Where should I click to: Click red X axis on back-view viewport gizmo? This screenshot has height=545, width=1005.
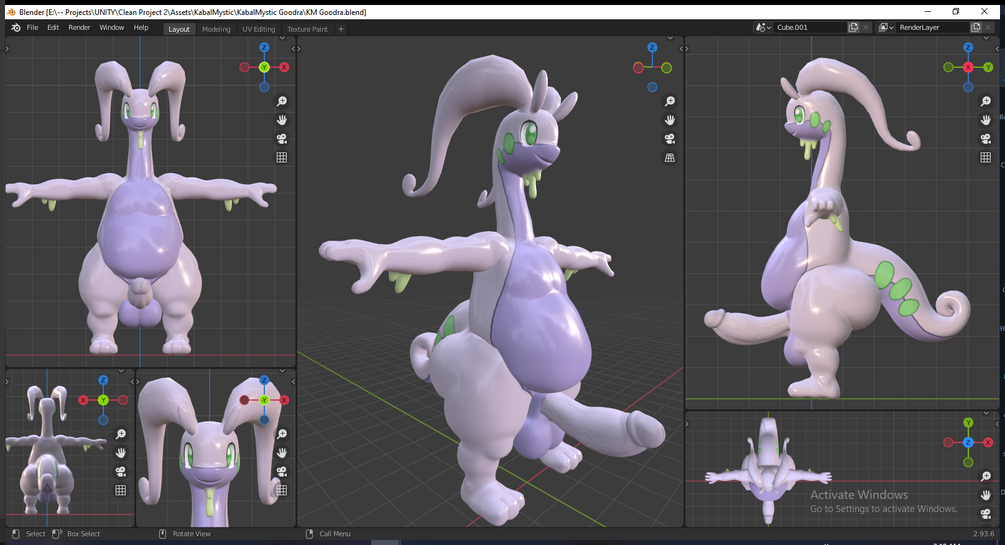tap(83, 400)
